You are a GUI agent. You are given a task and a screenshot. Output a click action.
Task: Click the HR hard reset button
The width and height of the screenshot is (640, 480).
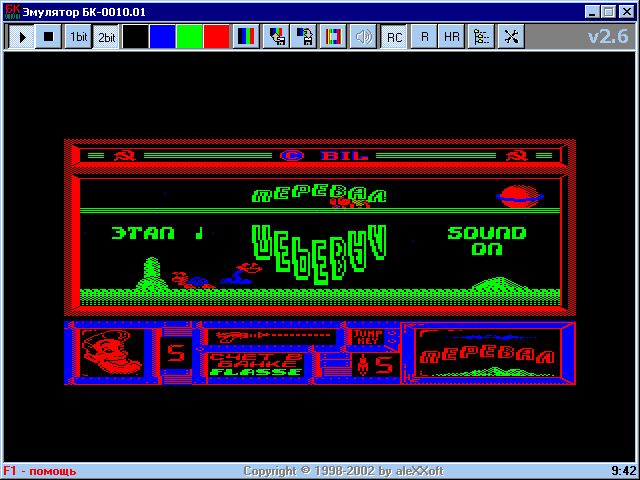tap(451, 37)
